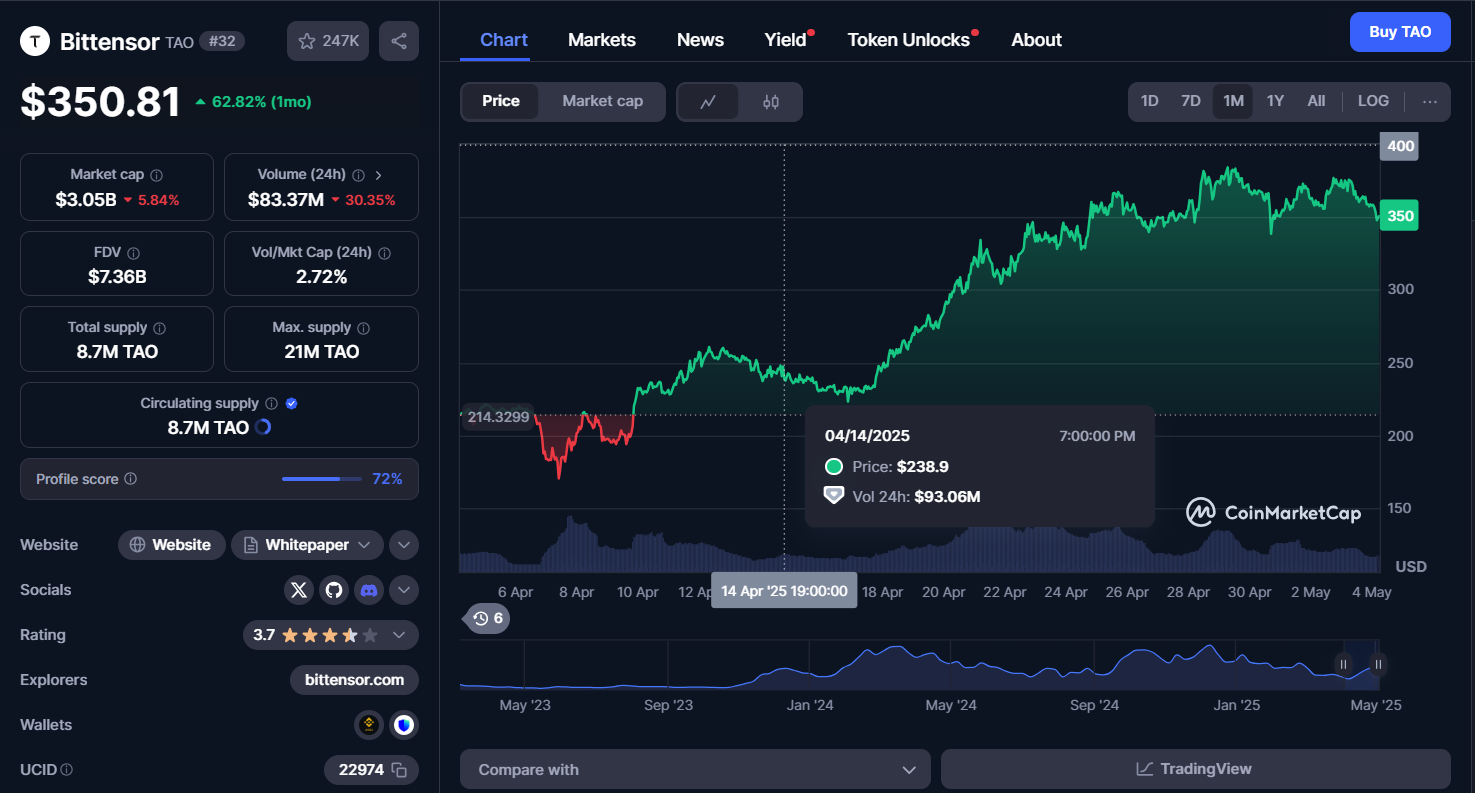Open the Website link button
Screen dimensions: 1475x793
[170, 545]
